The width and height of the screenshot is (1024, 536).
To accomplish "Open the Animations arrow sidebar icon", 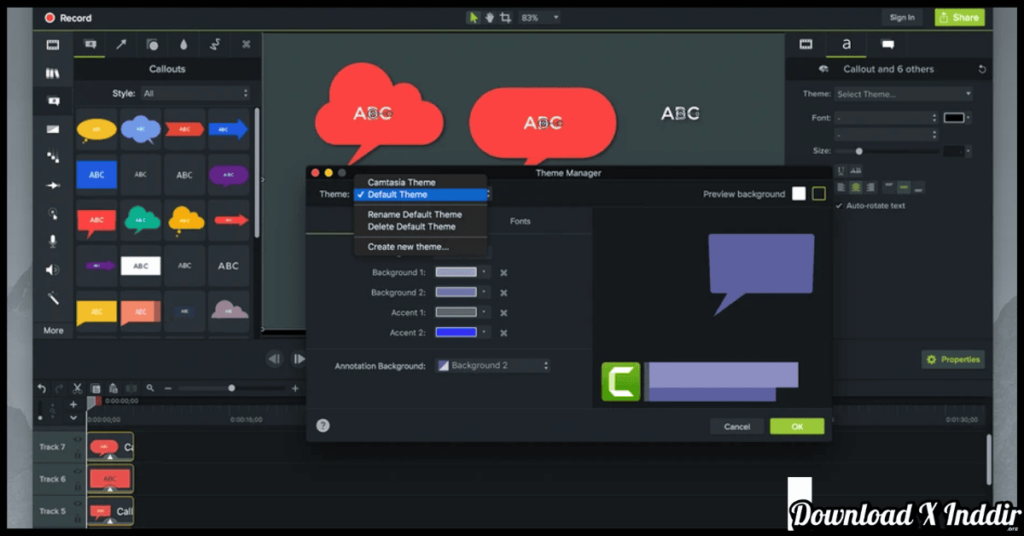I will coord(53,185).
